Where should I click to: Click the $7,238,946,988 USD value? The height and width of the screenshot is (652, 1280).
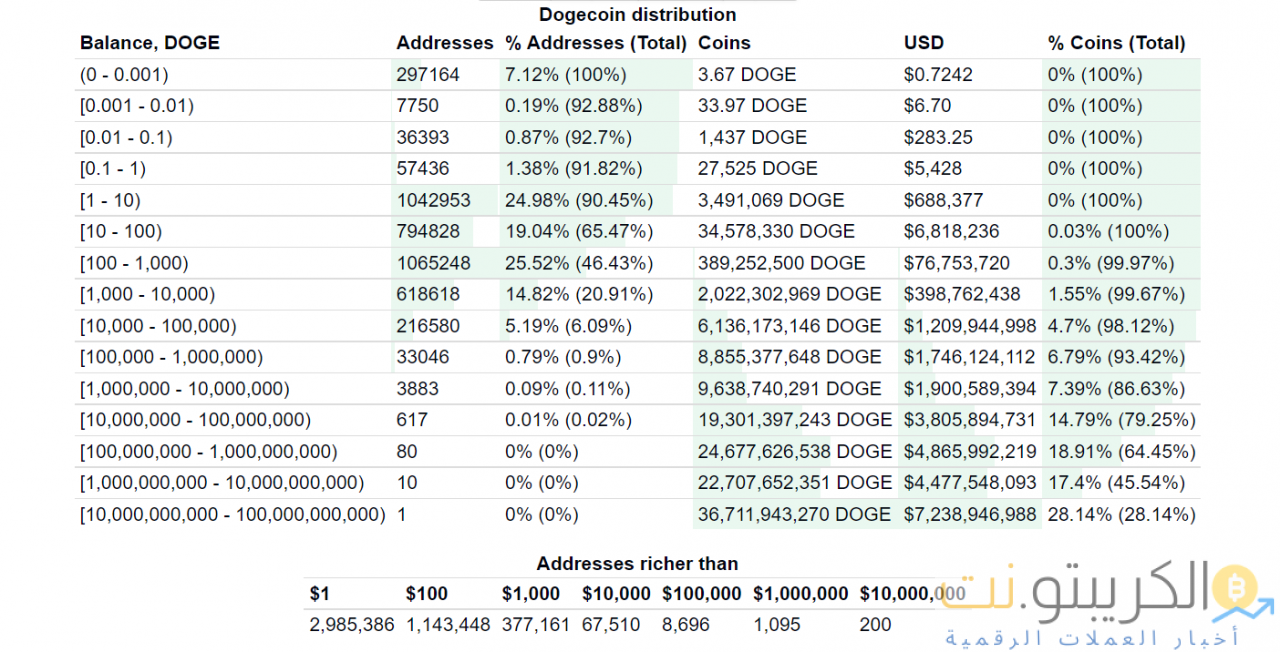pyautogui.click(x=970, y=514)
